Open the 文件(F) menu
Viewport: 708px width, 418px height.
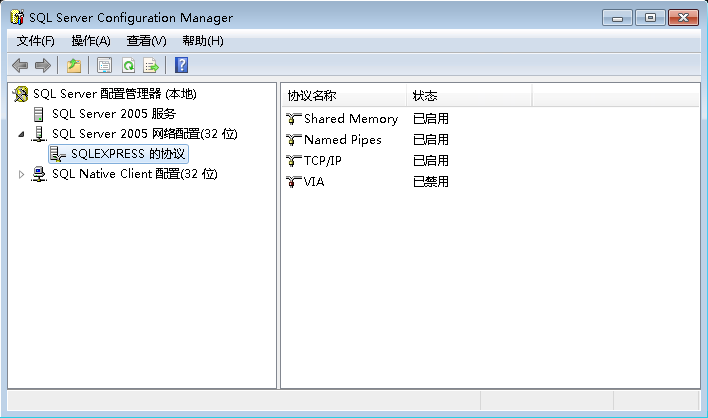point(36,41)
